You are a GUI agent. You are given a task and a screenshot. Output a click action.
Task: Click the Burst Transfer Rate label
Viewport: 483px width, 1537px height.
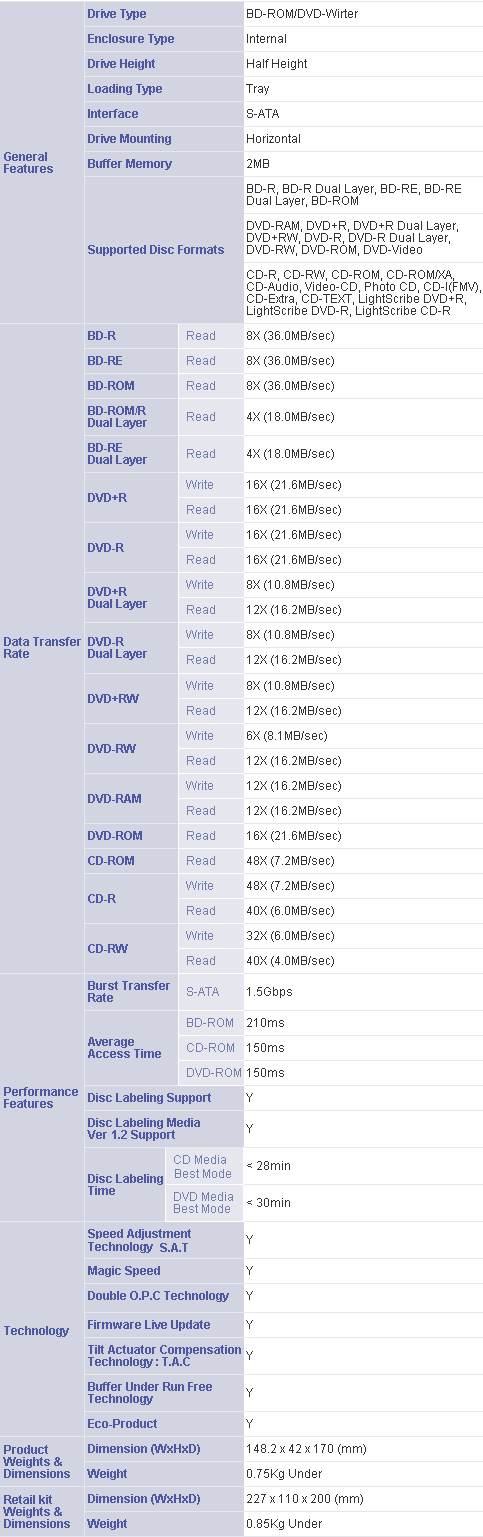click(128, 991)
